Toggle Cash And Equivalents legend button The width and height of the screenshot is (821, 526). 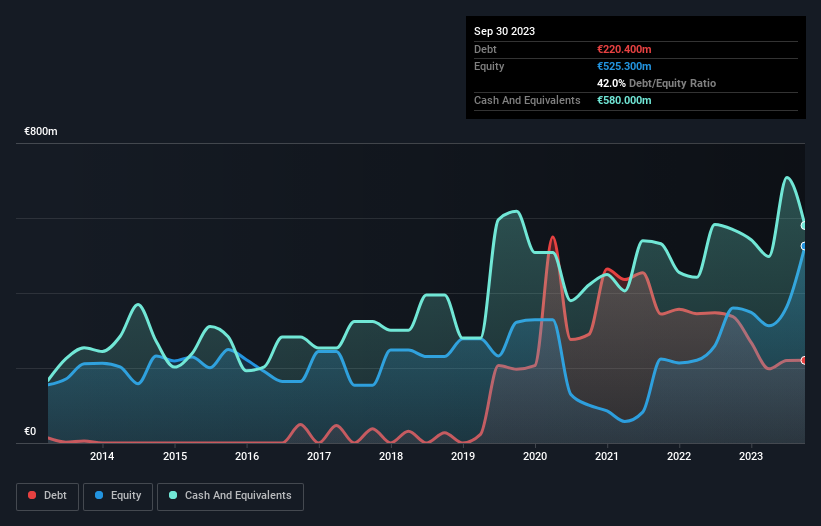230,496
